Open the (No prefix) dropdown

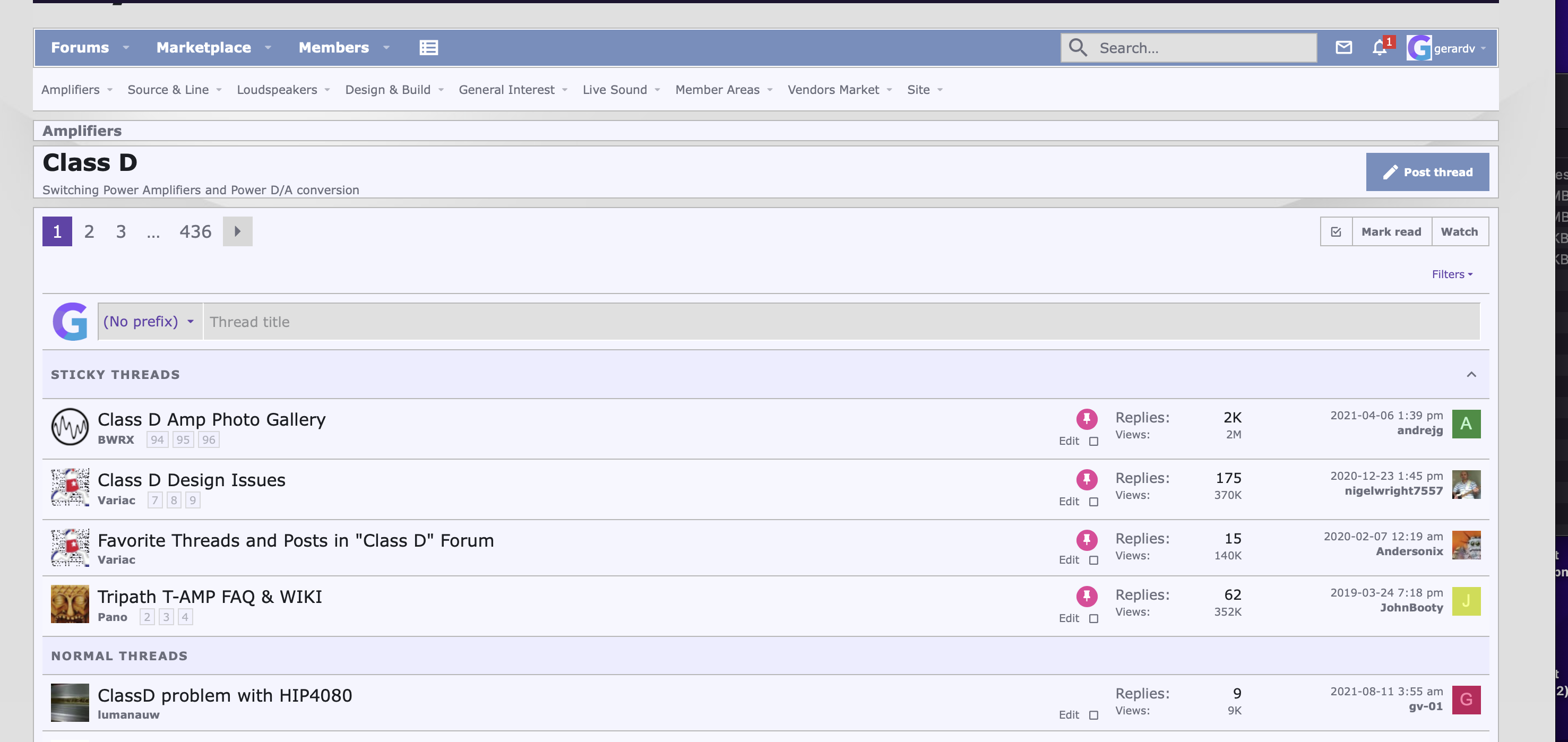coord(149,322)
